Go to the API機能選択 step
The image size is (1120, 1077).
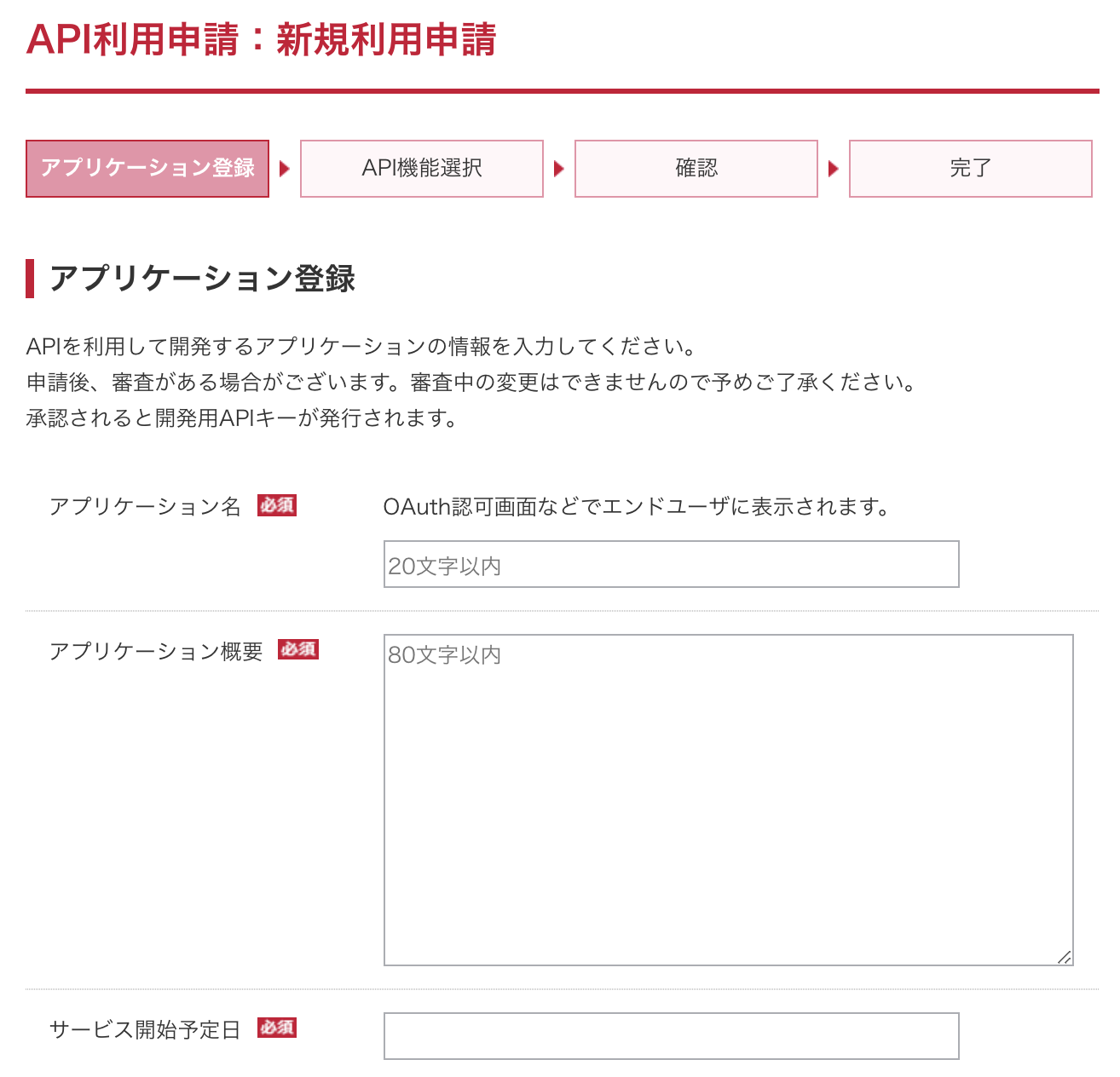(x=422, y=169)
